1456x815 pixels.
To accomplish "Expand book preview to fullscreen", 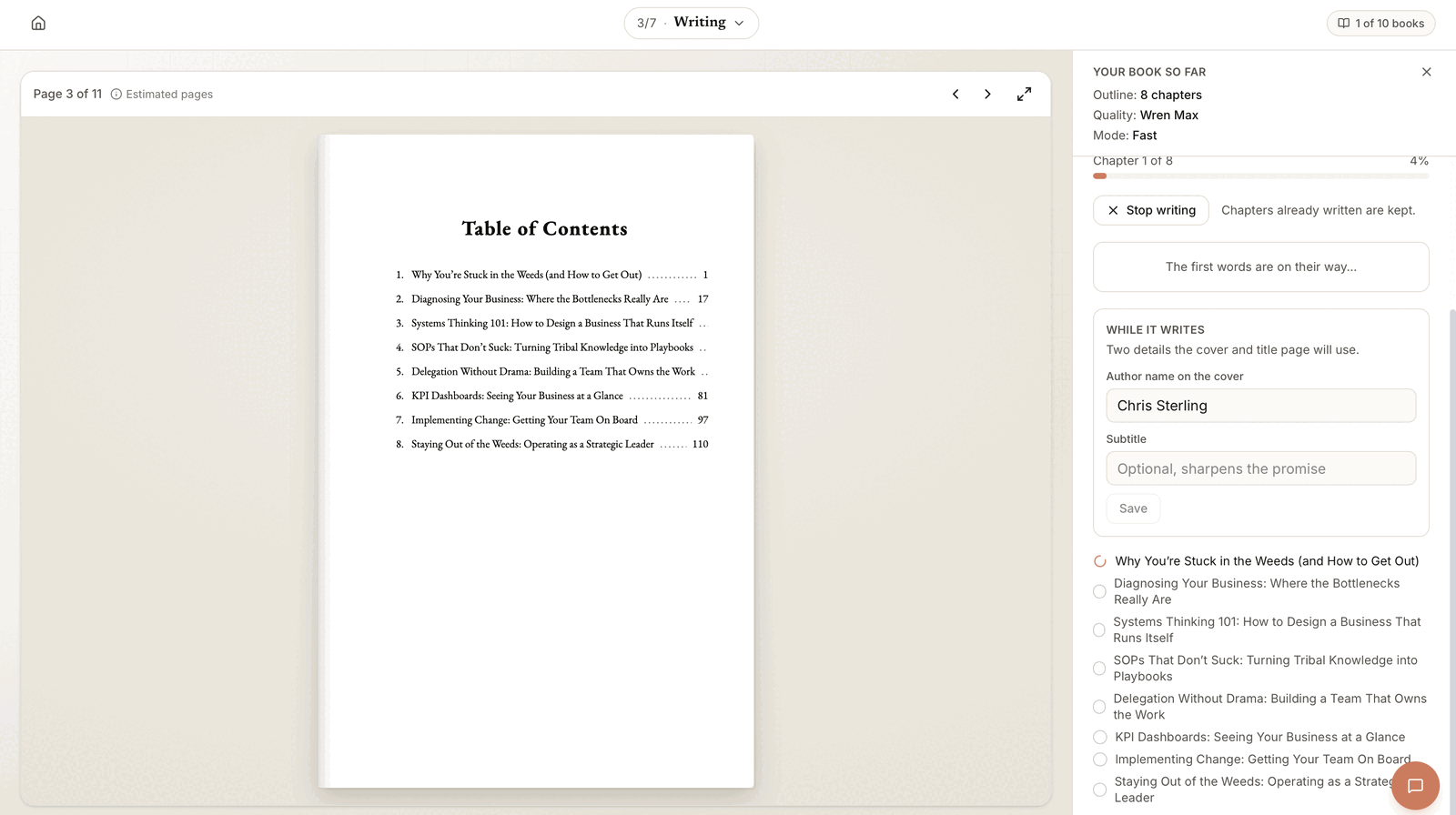I will 1024,94.
